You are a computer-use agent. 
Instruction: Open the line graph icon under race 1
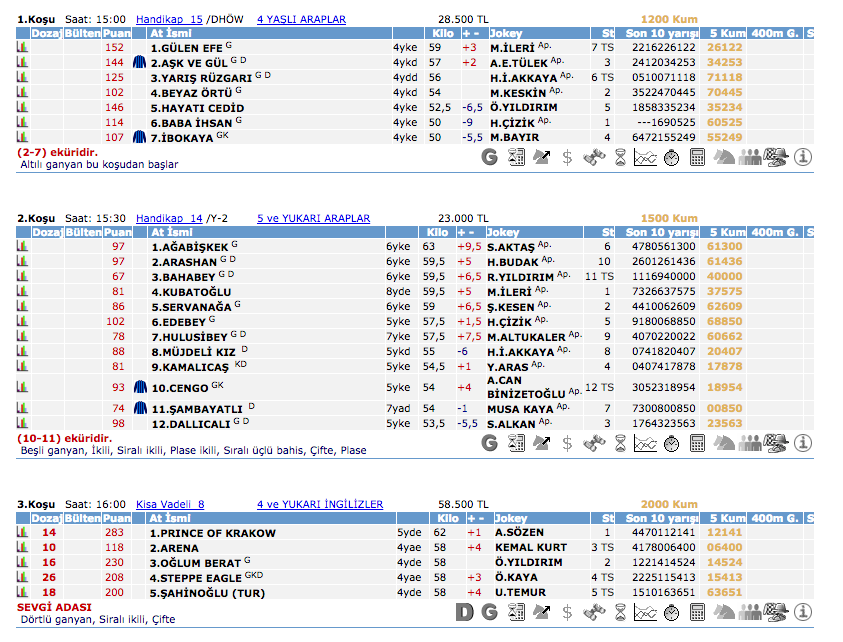[646, 157]
